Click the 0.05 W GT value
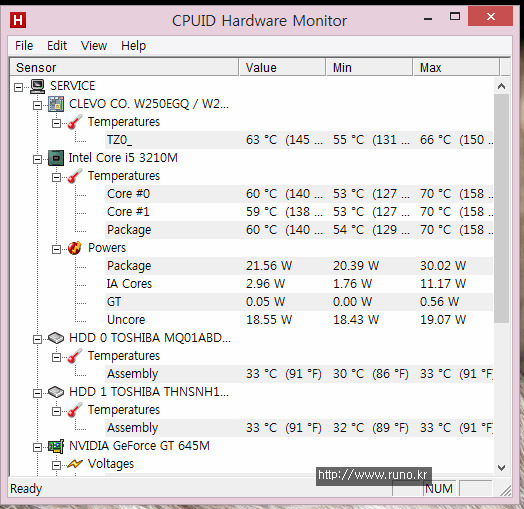The width and height of the screenshot is (524, 509). [265, 302]
